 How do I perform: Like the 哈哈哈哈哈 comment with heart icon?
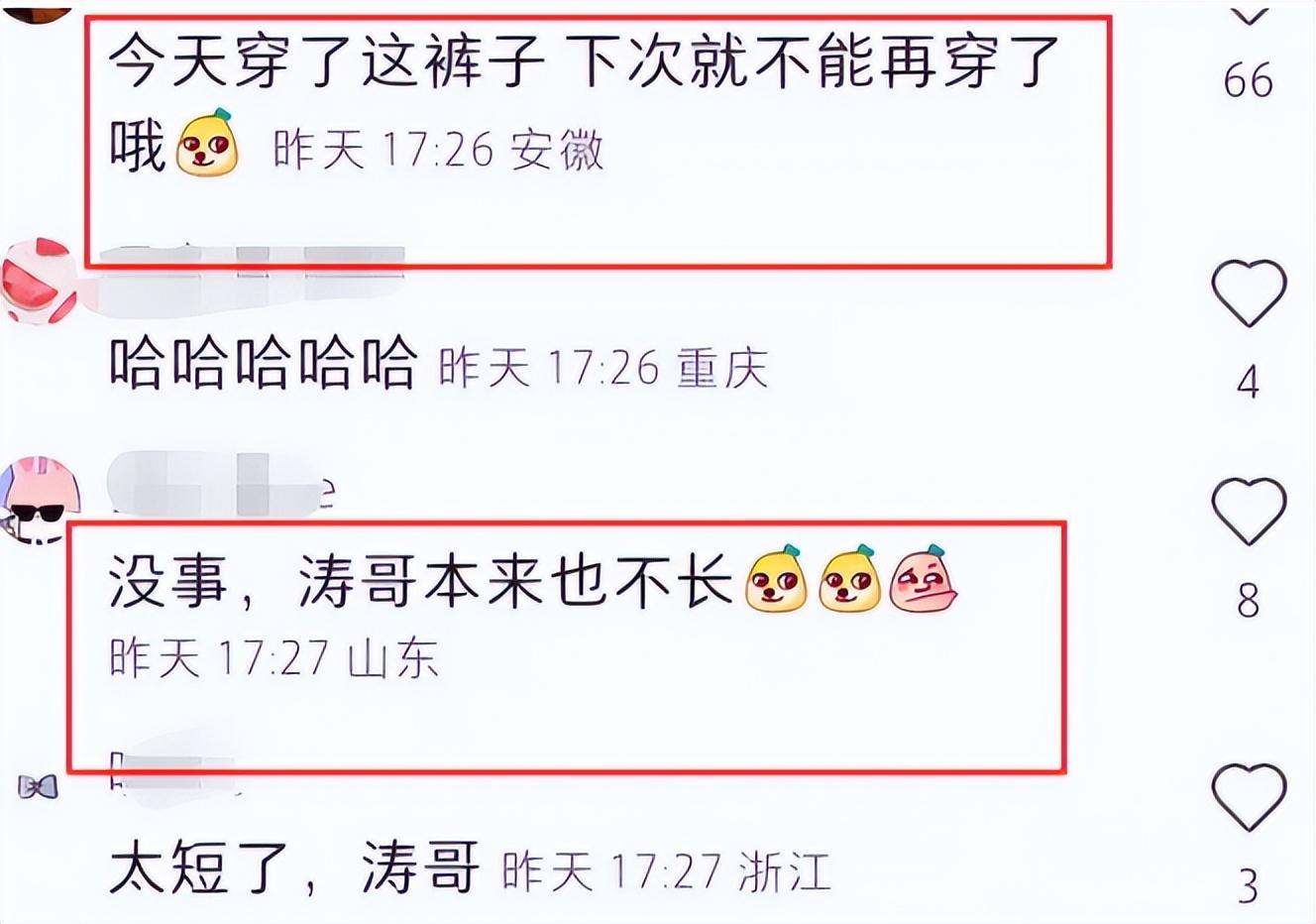point(1249,293)
